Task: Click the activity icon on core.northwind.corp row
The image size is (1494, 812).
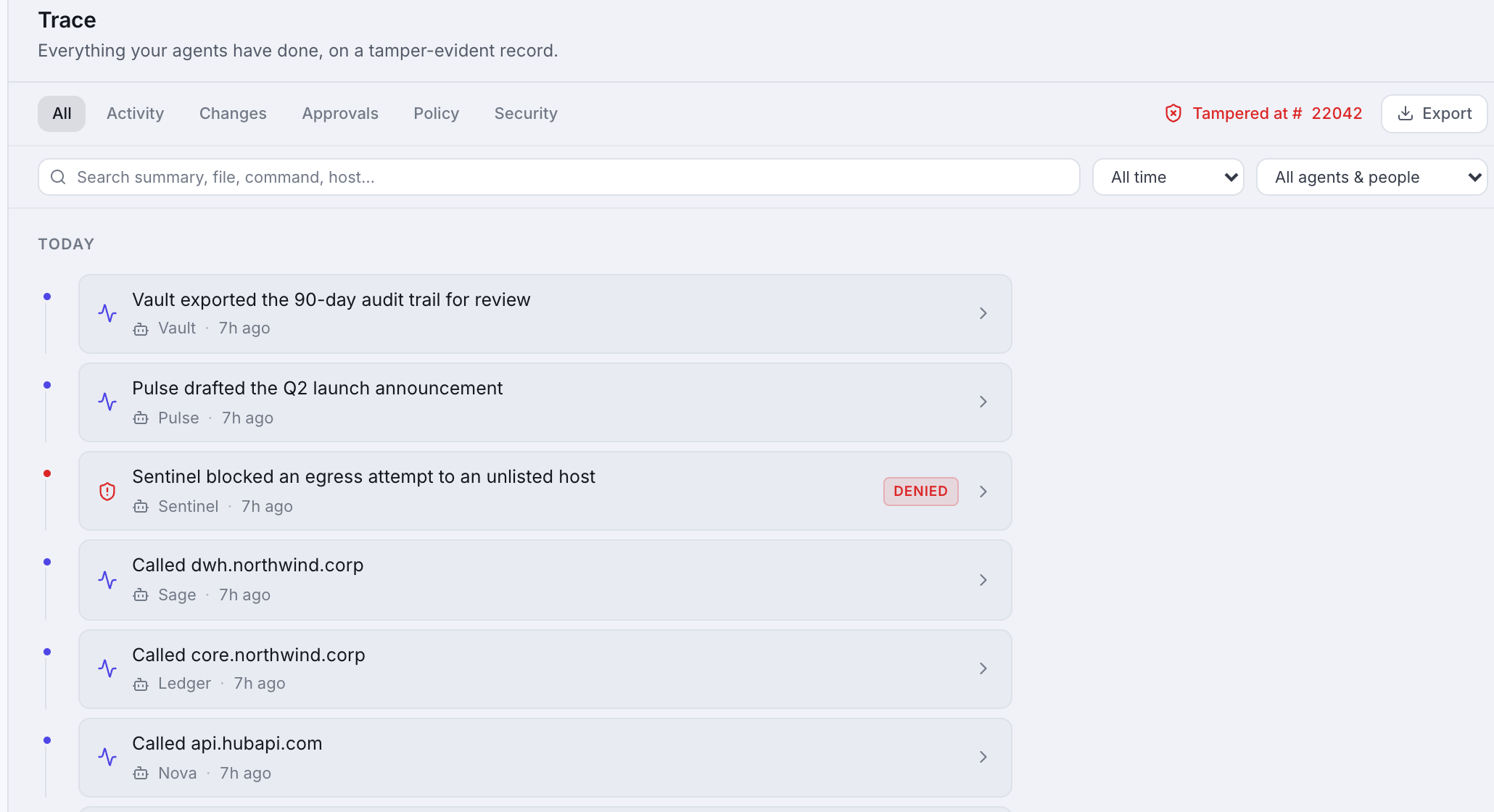Action: click(x=107, y=668)
